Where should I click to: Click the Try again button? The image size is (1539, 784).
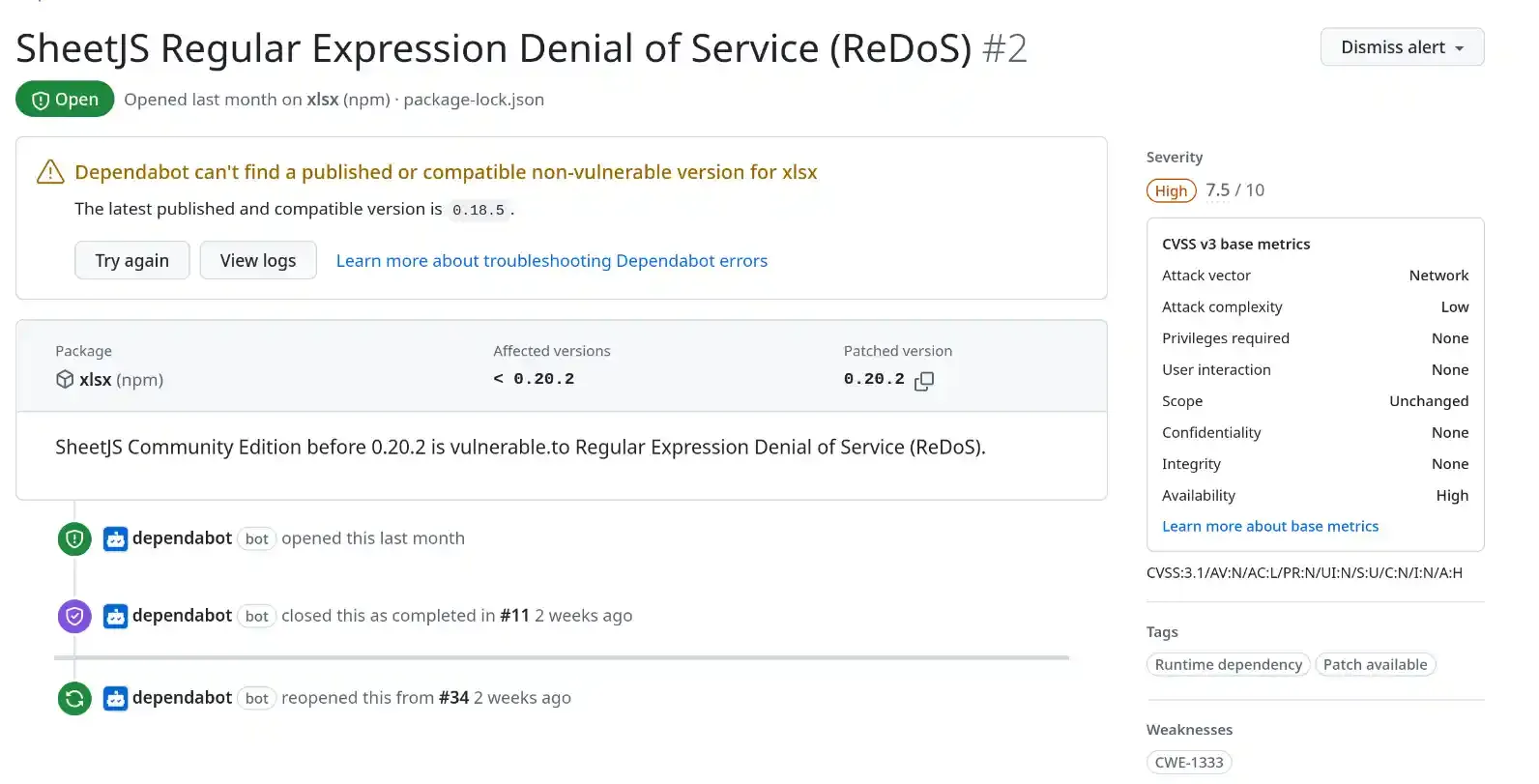132,261
